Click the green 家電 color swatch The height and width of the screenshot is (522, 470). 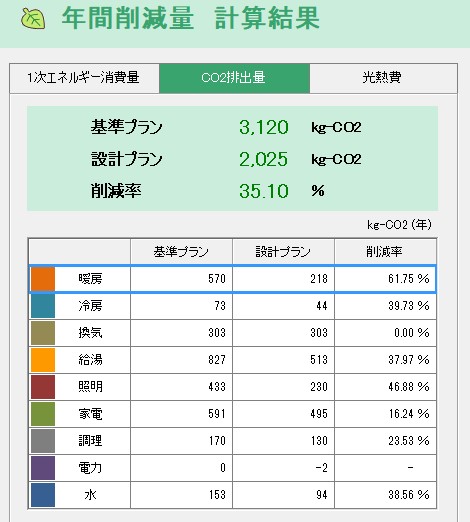click(x=43, y=414)
